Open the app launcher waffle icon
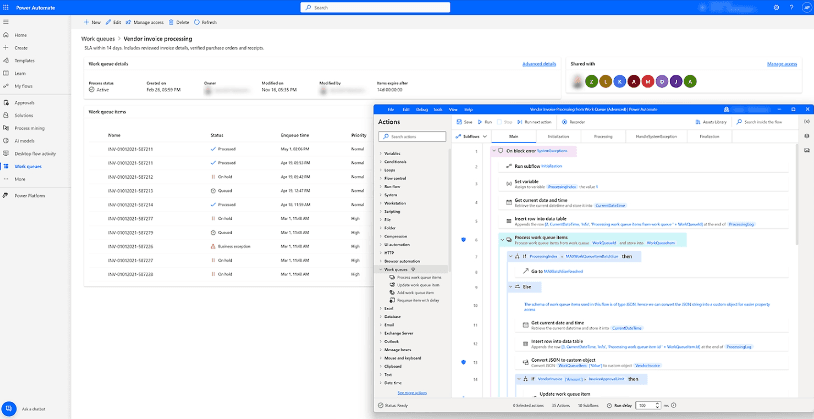Image resolution: width=814 pixels, height=419 pixels. 6,6
